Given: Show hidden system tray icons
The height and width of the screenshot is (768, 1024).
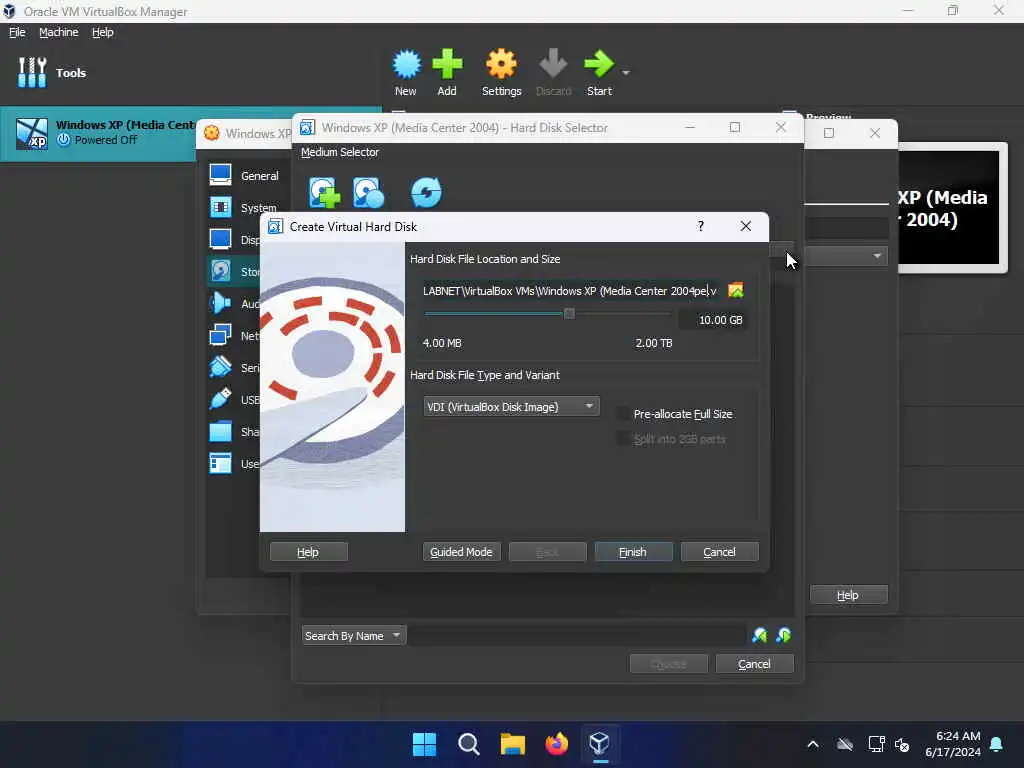Looking at the screenshot, I should [x=813, y=744].
